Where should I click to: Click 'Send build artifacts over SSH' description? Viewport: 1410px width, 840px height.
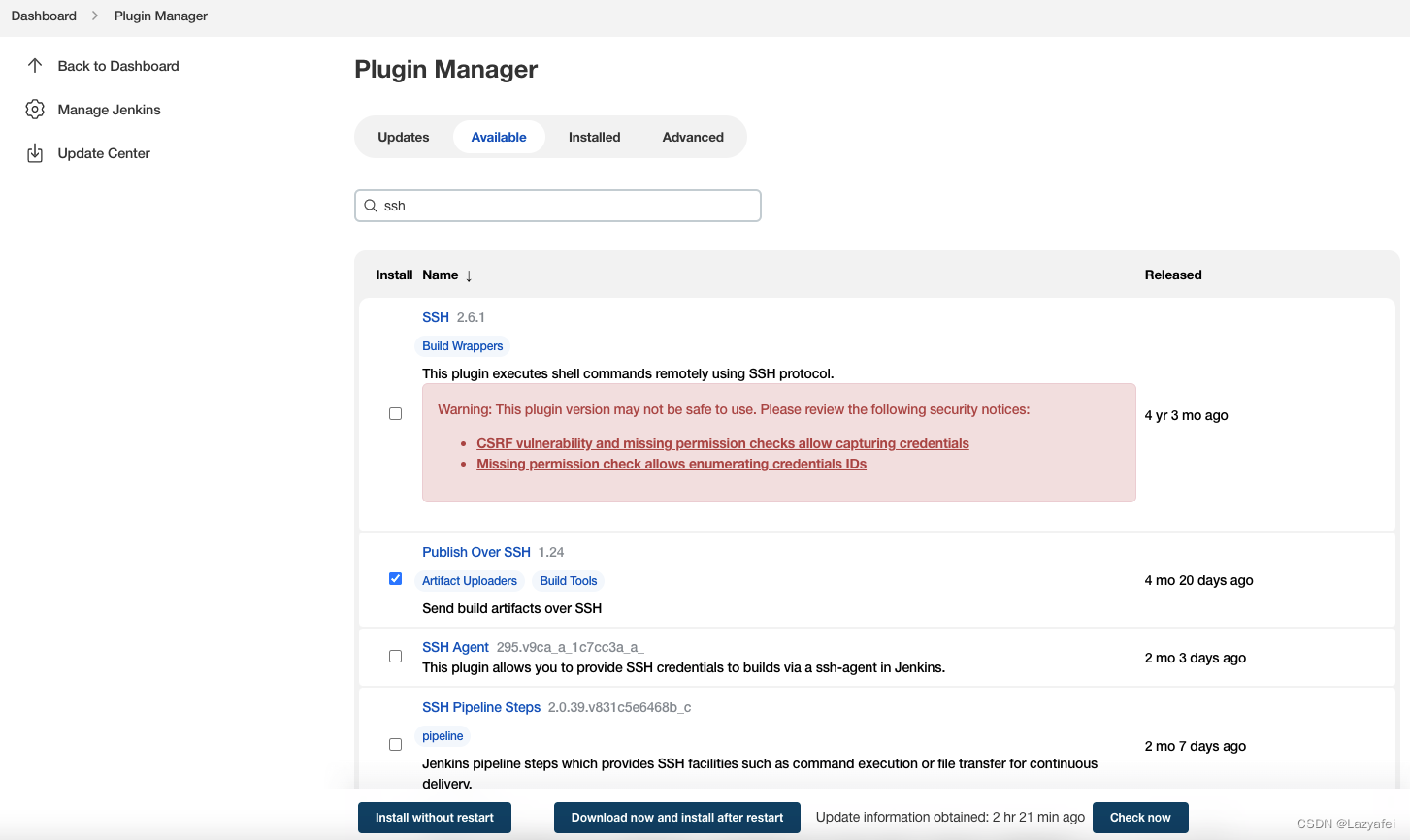511,608
